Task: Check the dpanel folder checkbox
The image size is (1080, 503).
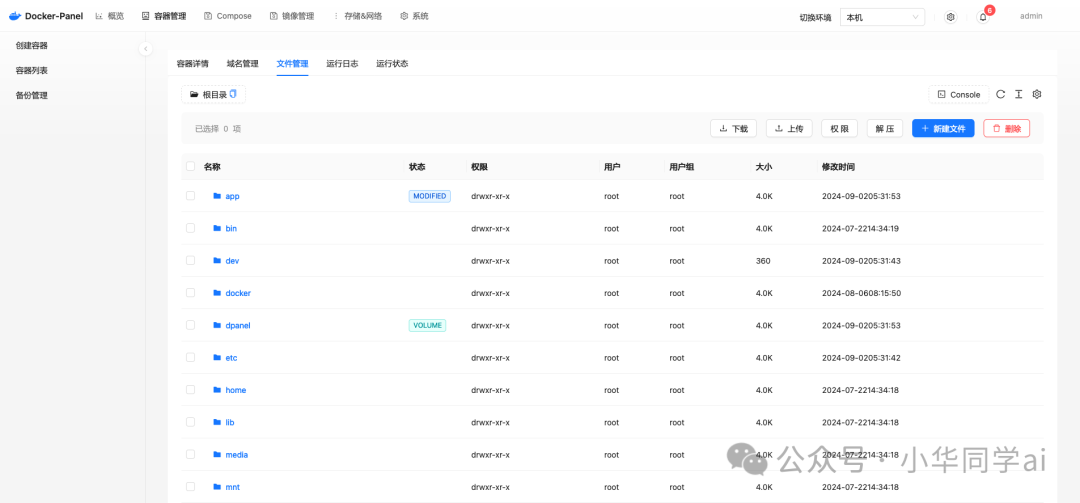Action: (191, 325)
